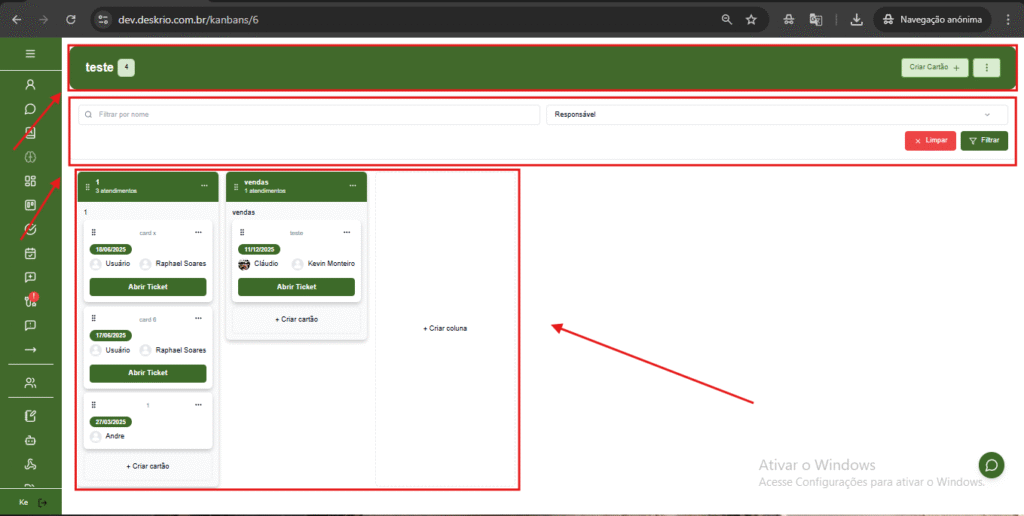Bookmark the page with the star icon

tap(751, 19)
